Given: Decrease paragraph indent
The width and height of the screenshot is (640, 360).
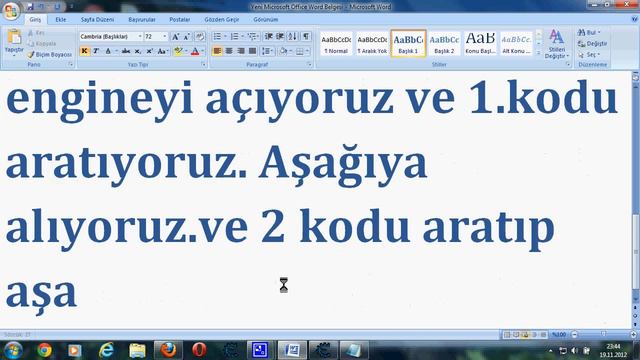Looking at the screenshot, I should [268, 37].
